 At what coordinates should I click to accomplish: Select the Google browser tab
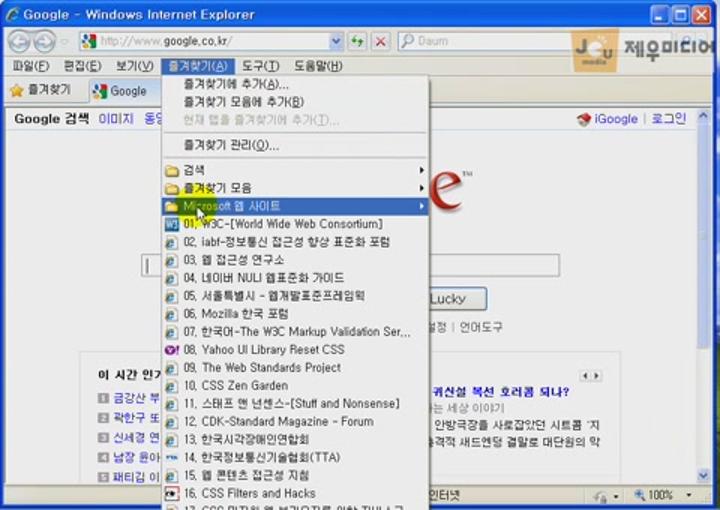(x=125, y=91)
